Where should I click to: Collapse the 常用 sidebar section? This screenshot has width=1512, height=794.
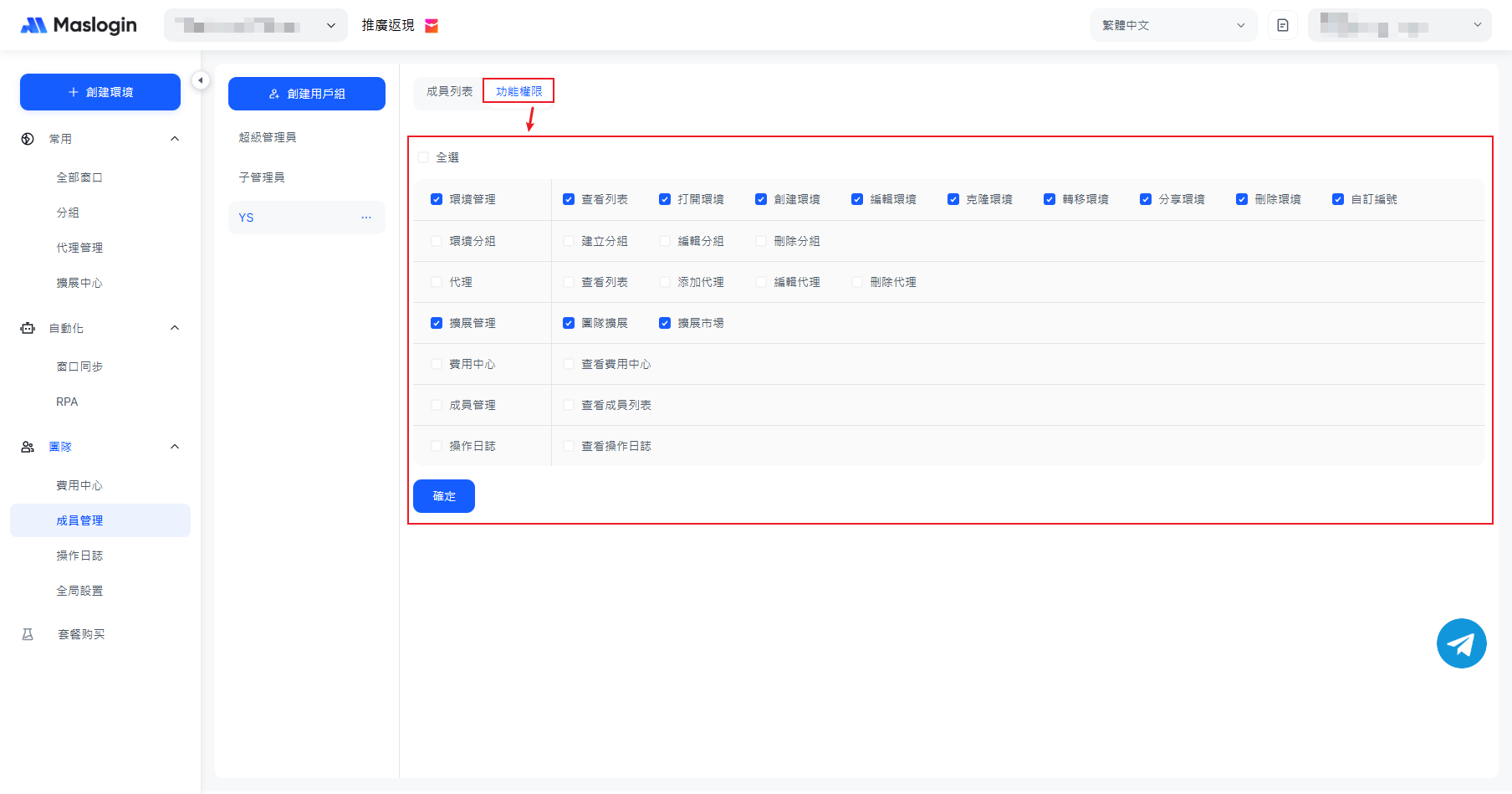(x=175, y=139)
